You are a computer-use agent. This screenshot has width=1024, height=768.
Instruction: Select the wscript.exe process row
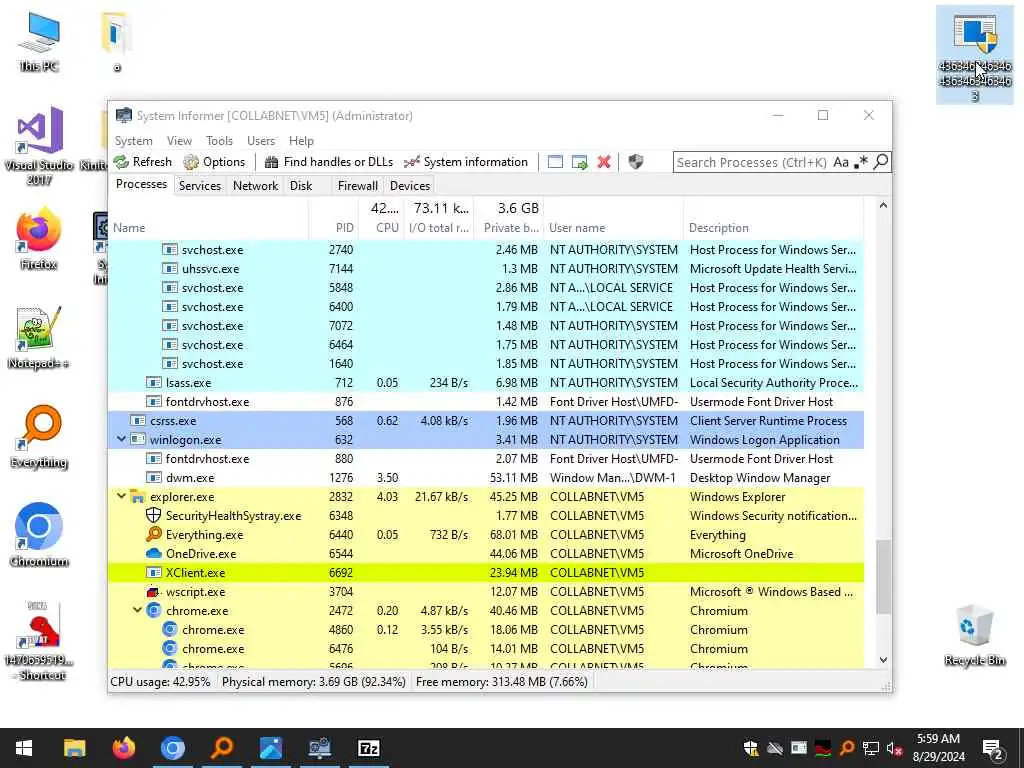(486, 592)
